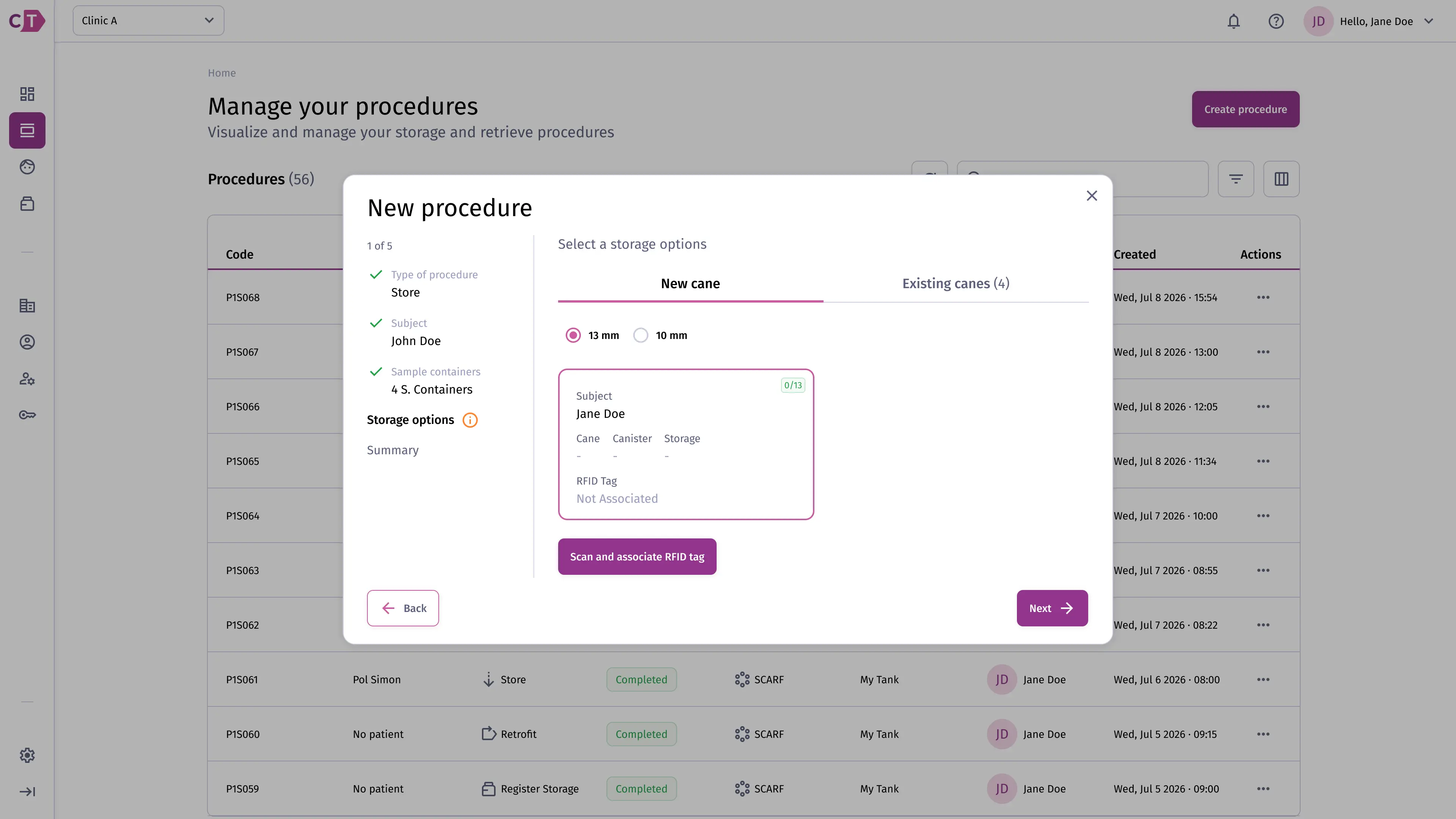The width and height of the screenshot is (1456, 819).
Task: Open the user account circle icon in sidebar
Action: [x=27, y=342]
